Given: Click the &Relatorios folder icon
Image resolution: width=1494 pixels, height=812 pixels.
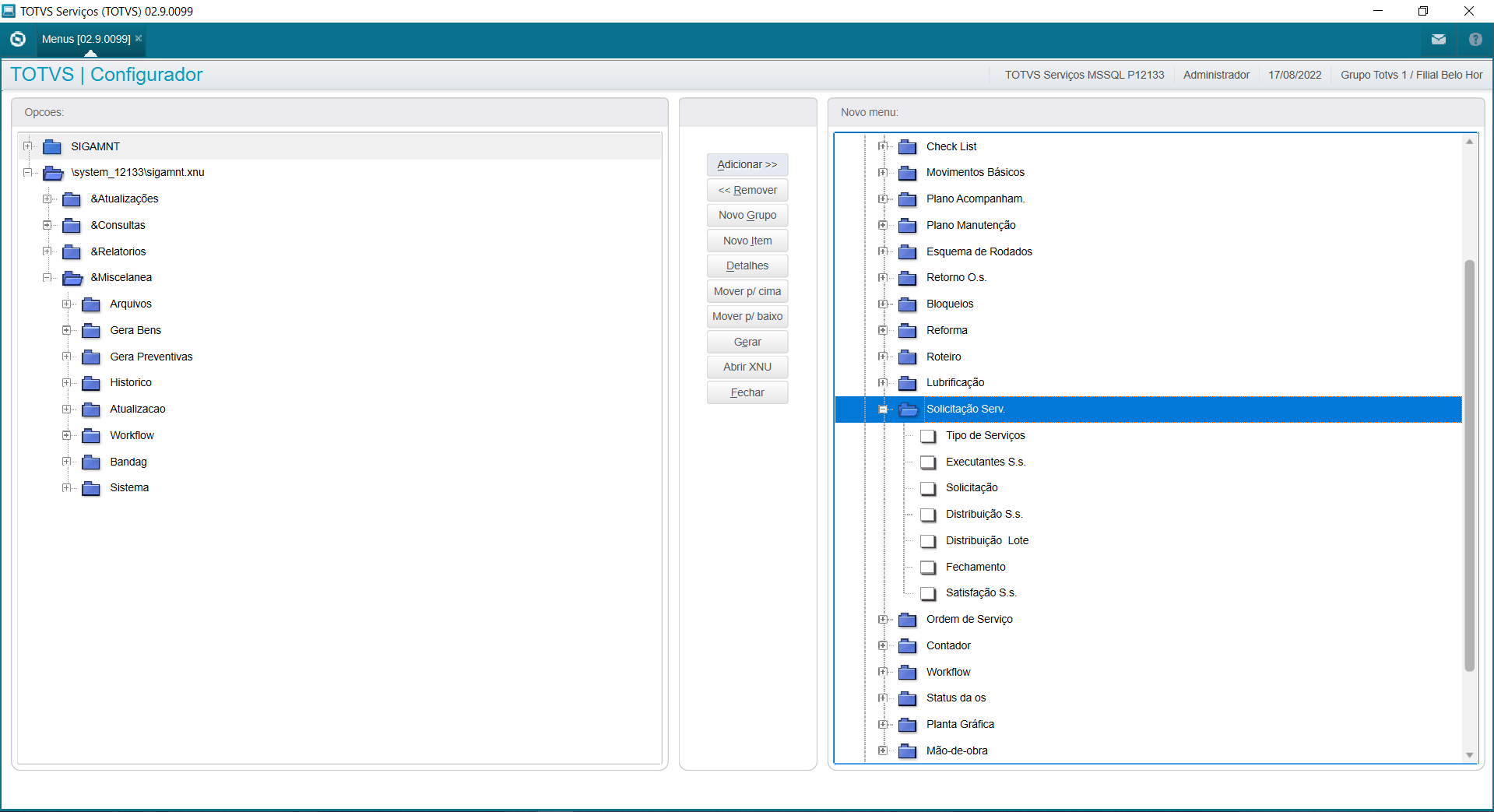Looking at the screenshot, I should coord(72,251).
